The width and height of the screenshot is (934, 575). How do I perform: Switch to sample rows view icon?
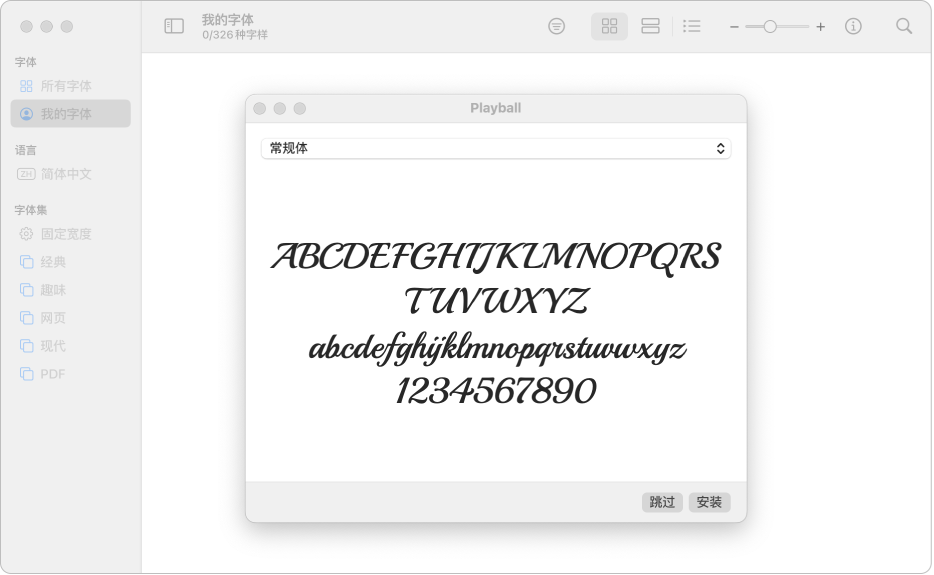point(650,26)
